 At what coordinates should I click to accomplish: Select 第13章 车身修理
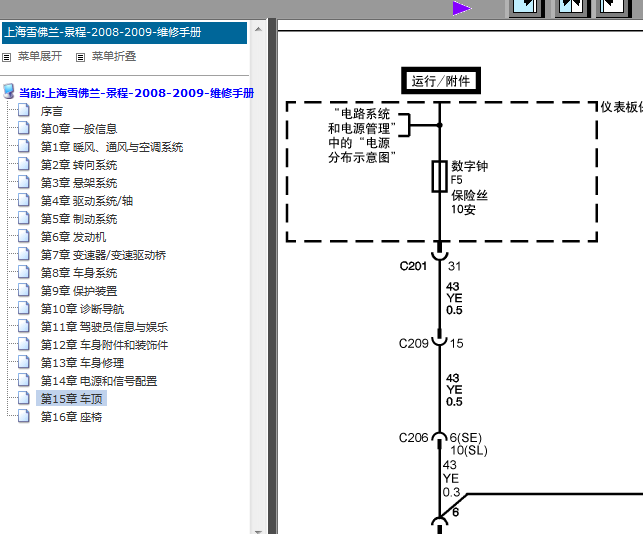click(82, 363)
